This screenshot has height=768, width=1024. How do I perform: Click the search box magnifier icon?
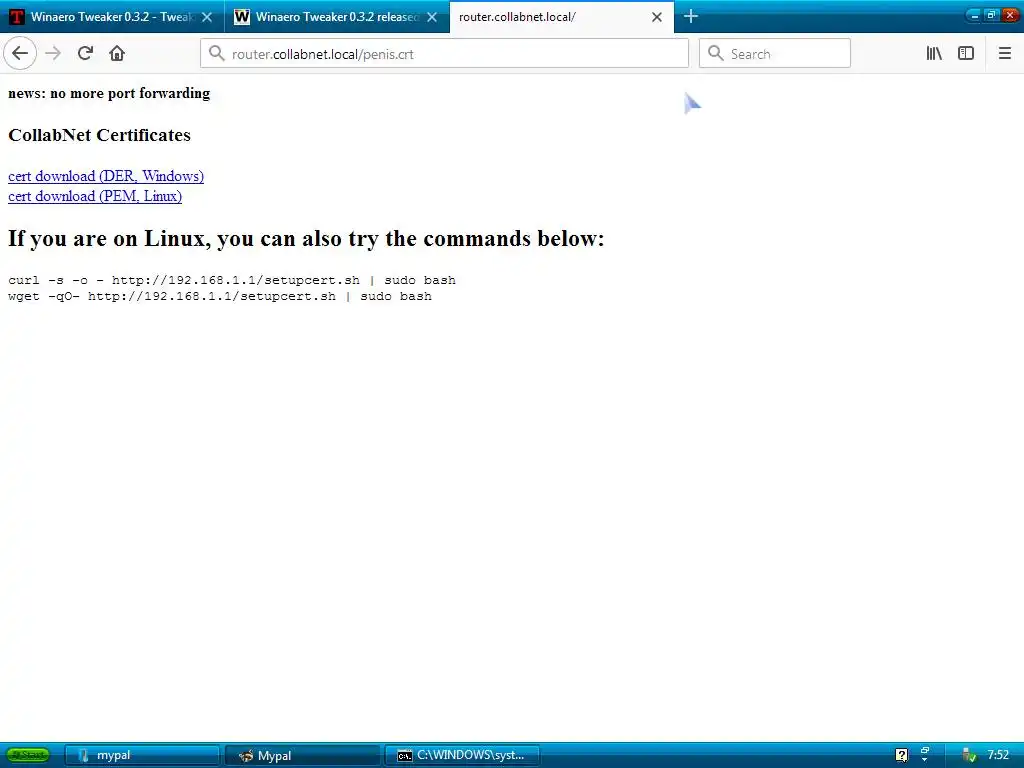716,53
